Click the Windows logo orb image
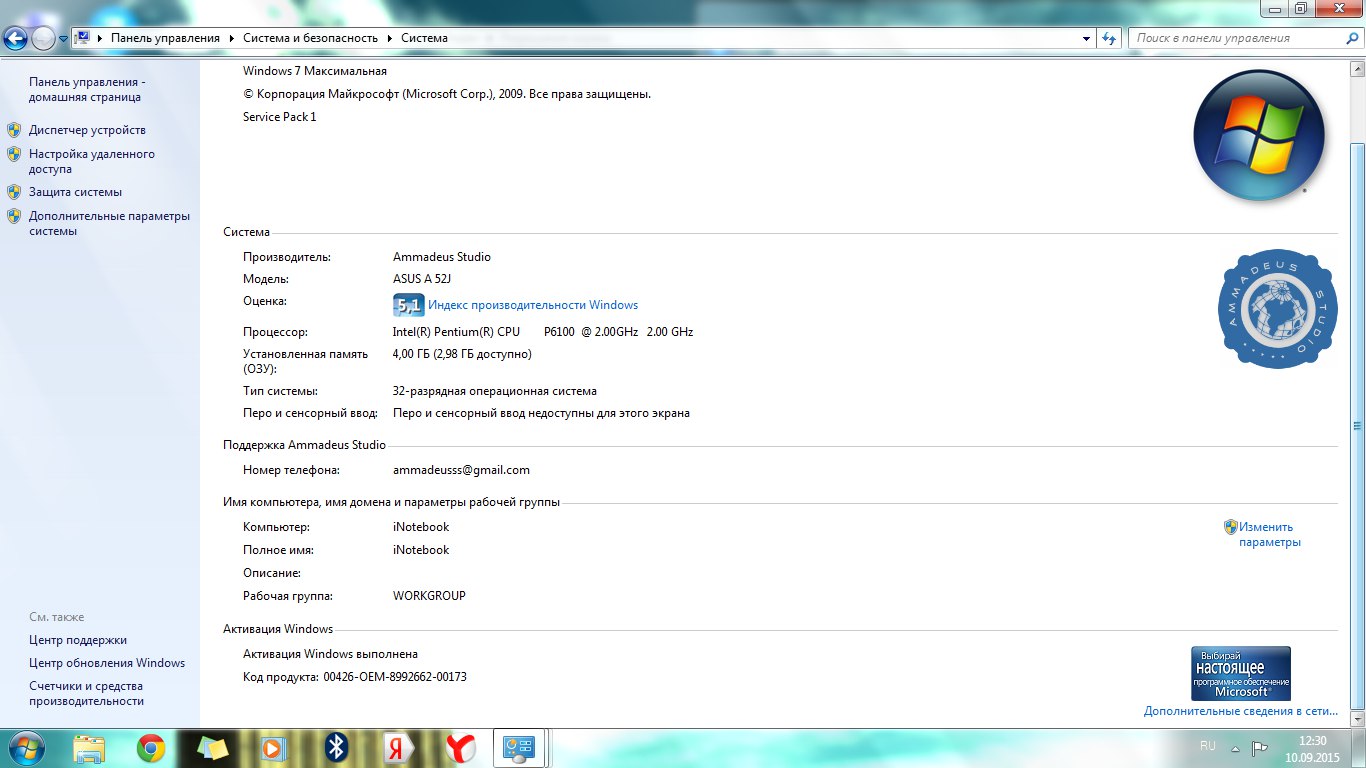Viewport: 1366px width, 768px height. pos(1259,135)
